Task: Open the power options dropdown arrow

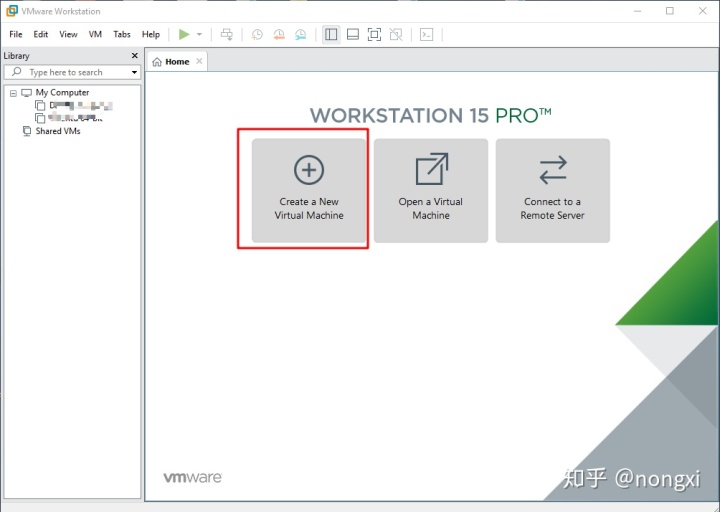Action: [x=199, y=34]
